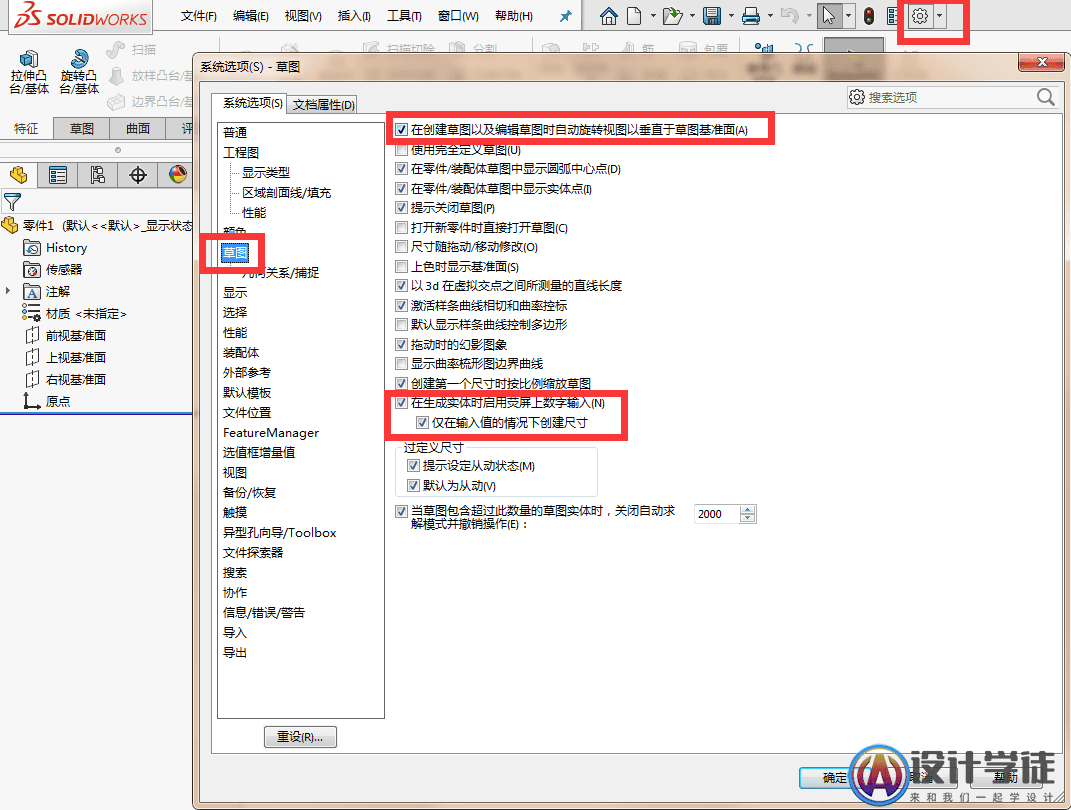This screenshot has height=810, width=1071.
Task: Expand the 注解 annotations tree node arrow
Action: point(8,291)
